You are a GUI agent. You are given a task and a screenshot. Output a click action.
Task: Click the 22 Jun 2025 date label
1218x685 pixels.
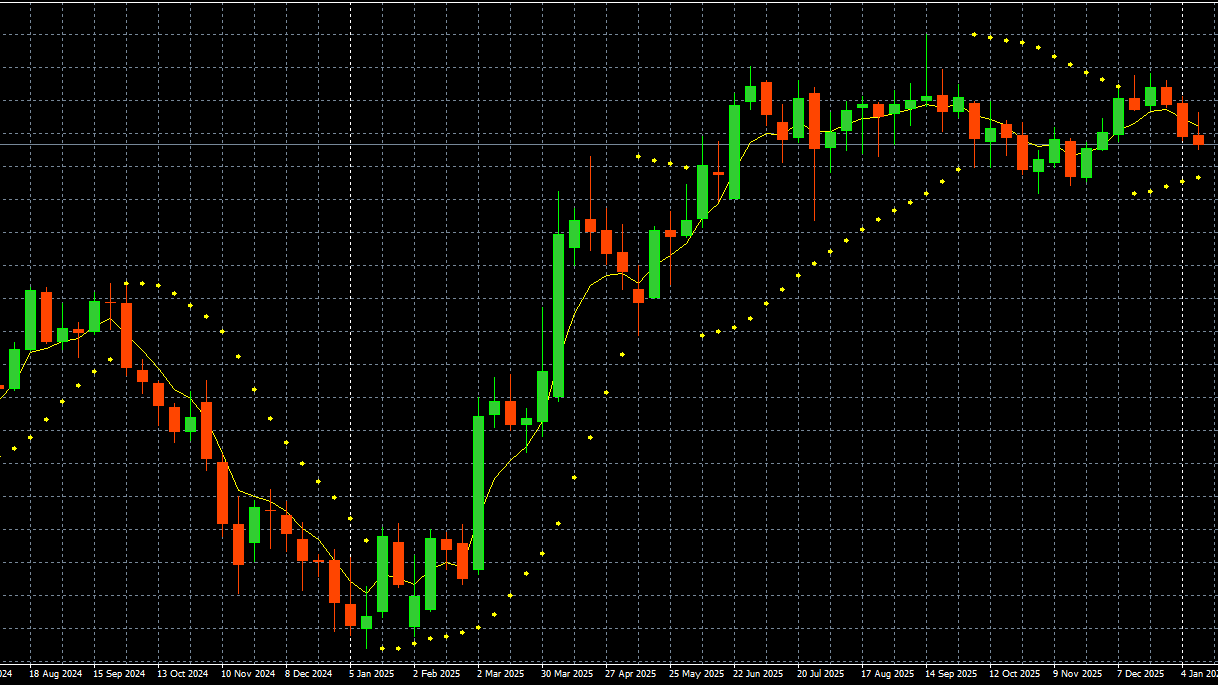pos(759,674)
